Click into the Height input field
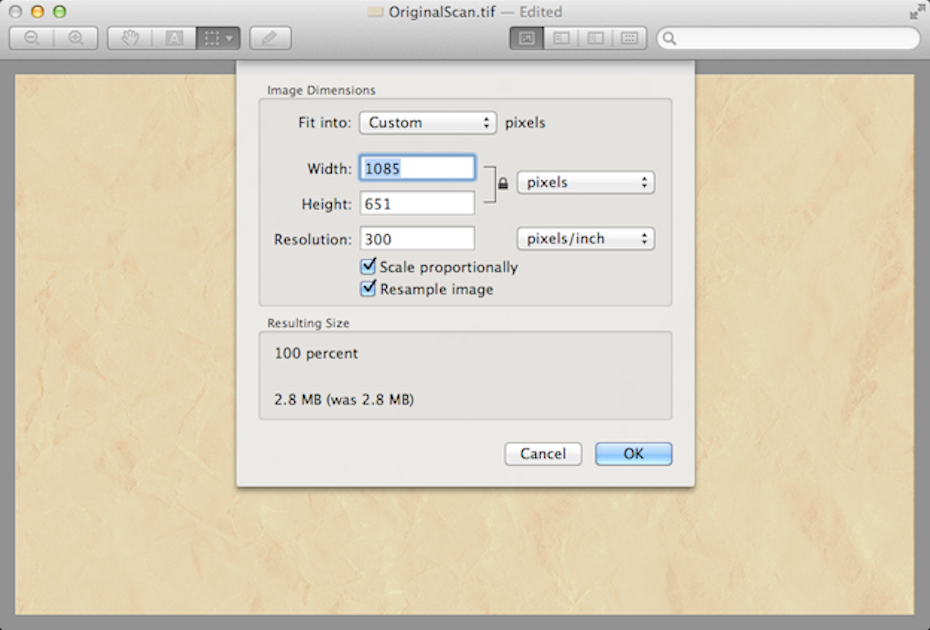 click(x=417, y=204)
